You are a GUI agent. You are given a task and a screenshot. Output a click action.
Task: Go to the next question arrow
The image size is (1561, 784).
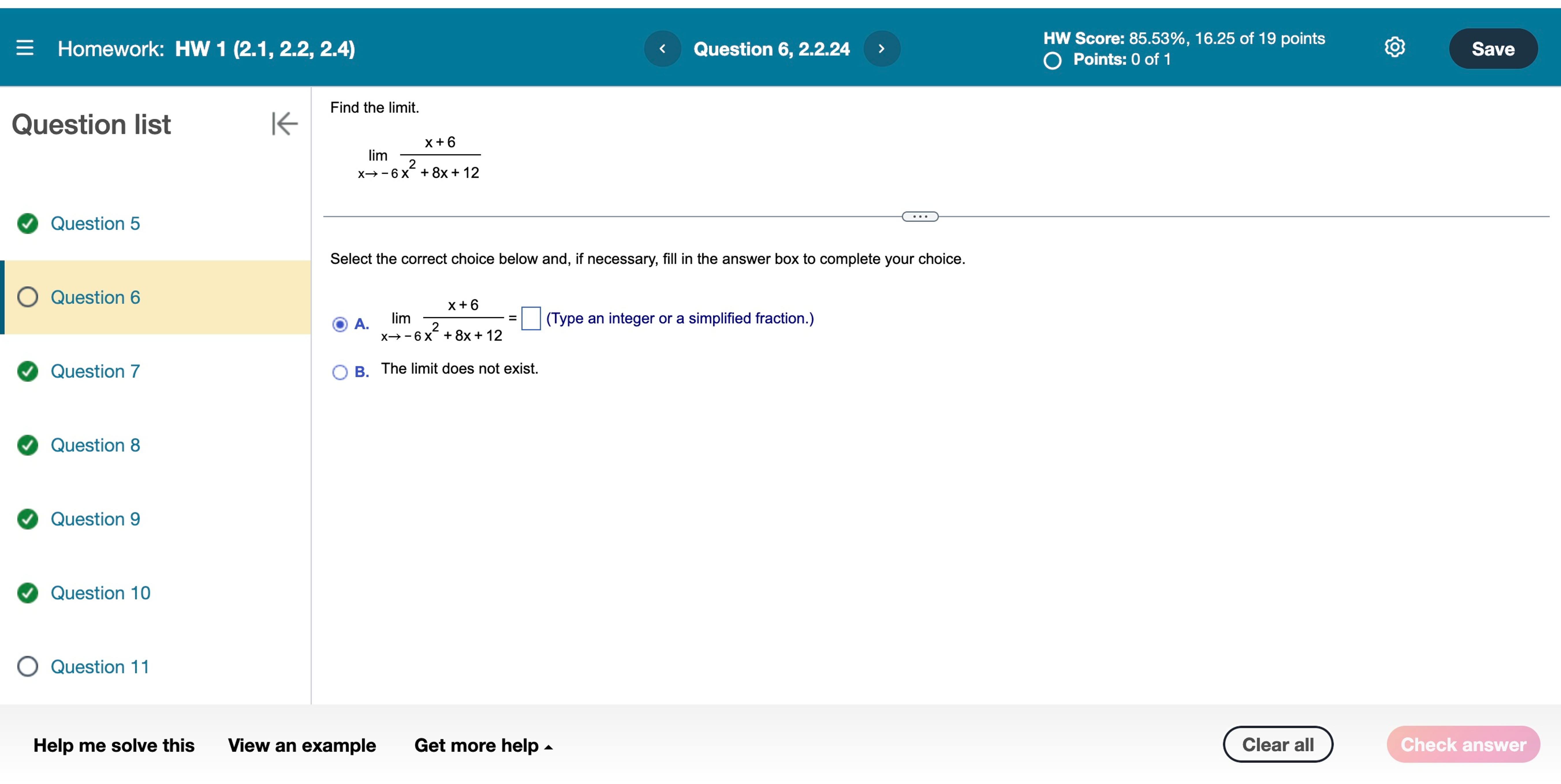coord(882,48)
